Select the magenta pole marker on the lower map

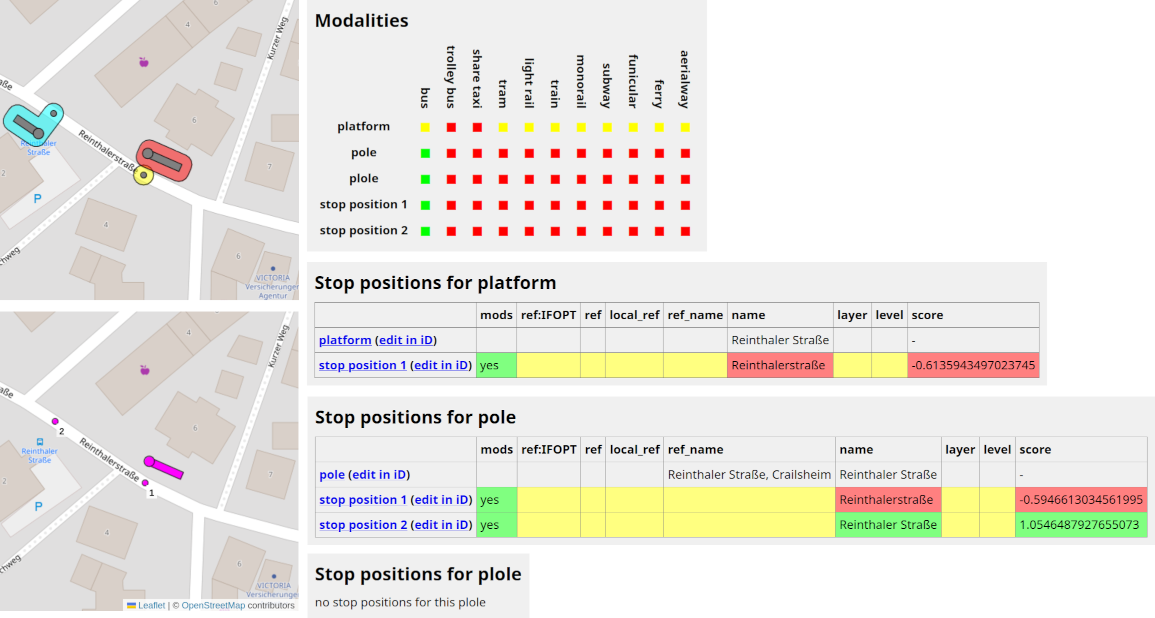(x=164, y=467)
